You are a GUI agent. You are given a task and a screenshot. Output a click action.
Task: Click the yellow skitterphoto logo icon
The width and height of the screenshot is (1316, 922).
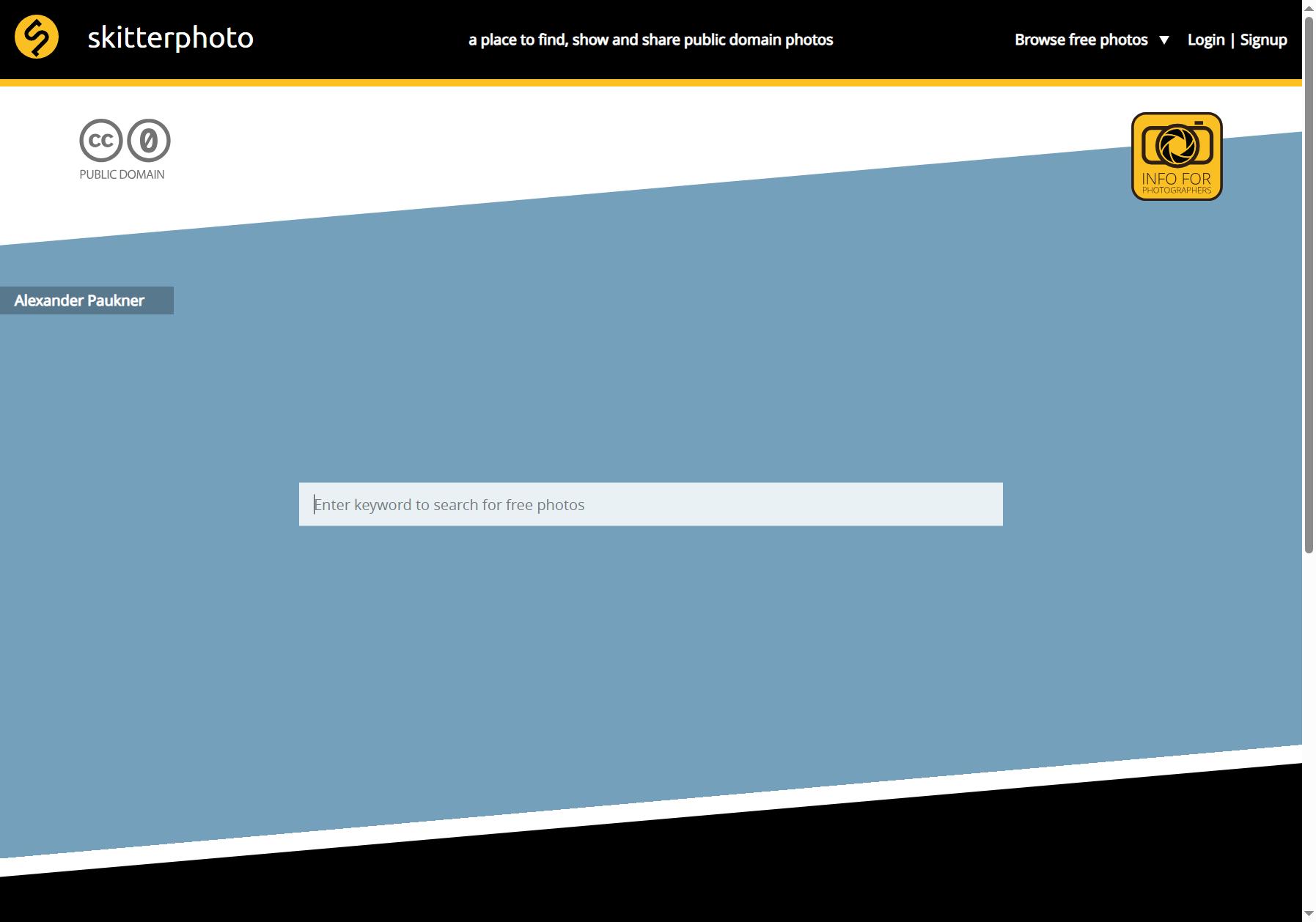[37, 37]
